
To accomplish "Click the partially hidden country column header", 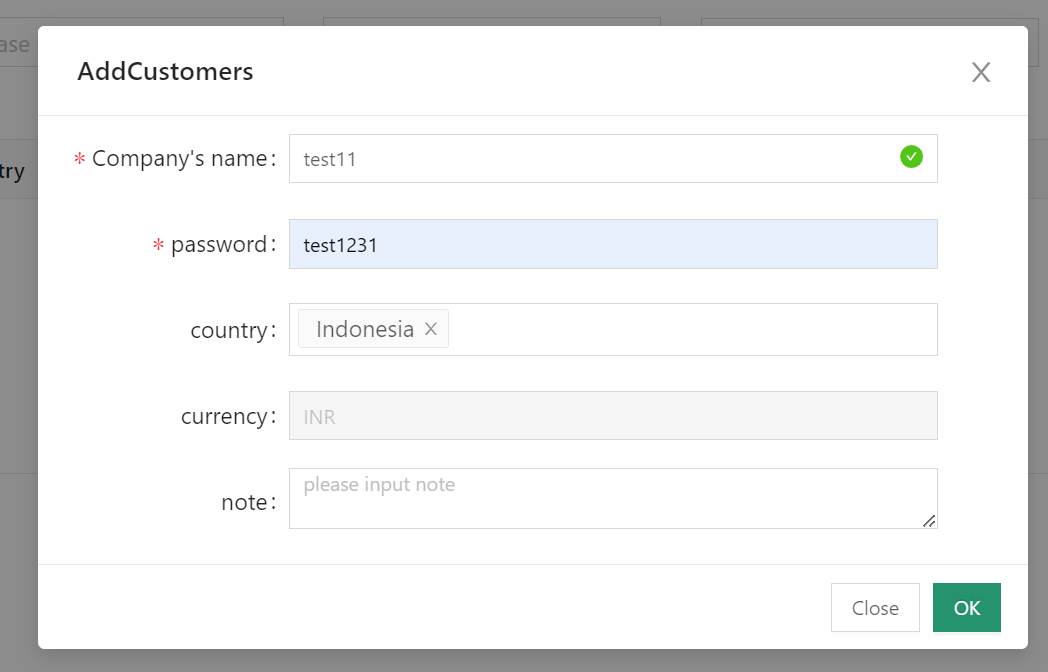I will tap(14, 171).
